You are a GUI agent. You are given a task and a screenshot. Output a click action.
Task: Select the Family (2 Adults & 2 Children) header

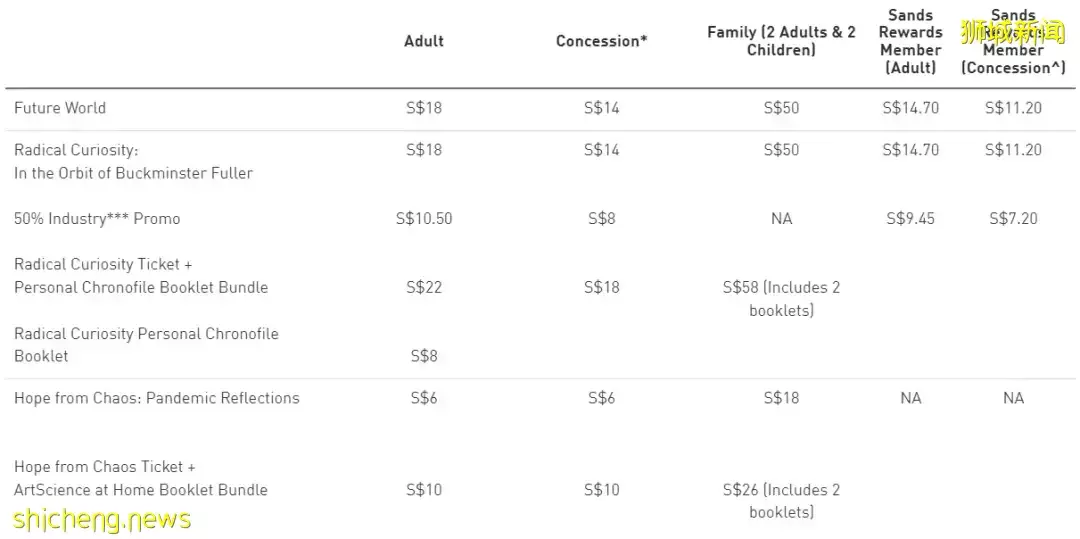tap(781, 41)
